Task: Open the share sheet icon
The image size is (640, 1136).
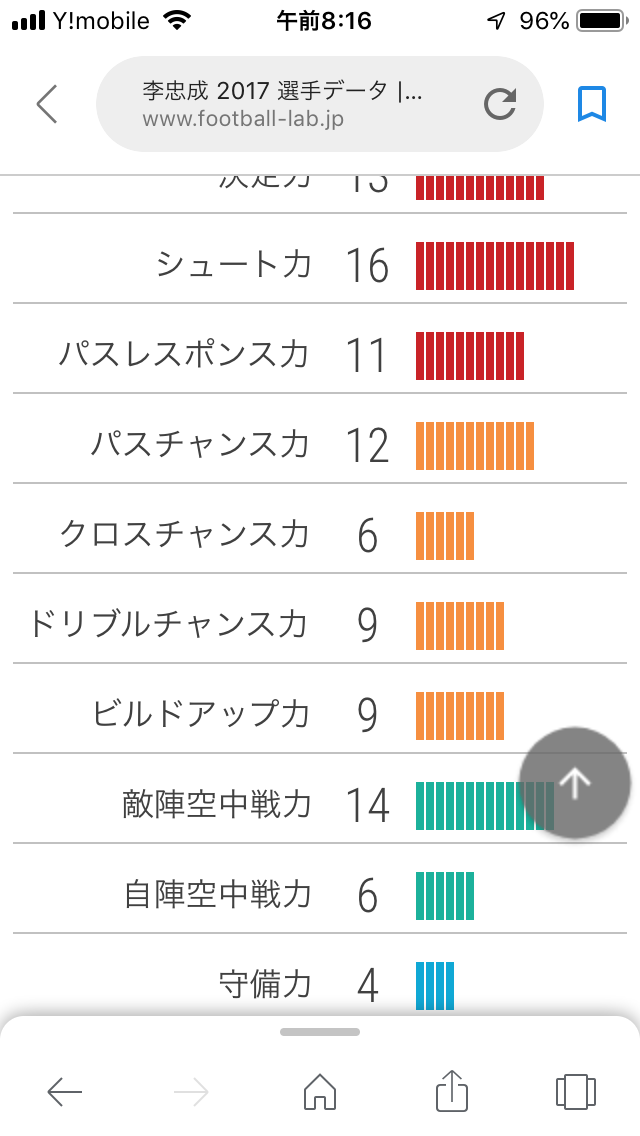Action: [x=452, y=1090]
